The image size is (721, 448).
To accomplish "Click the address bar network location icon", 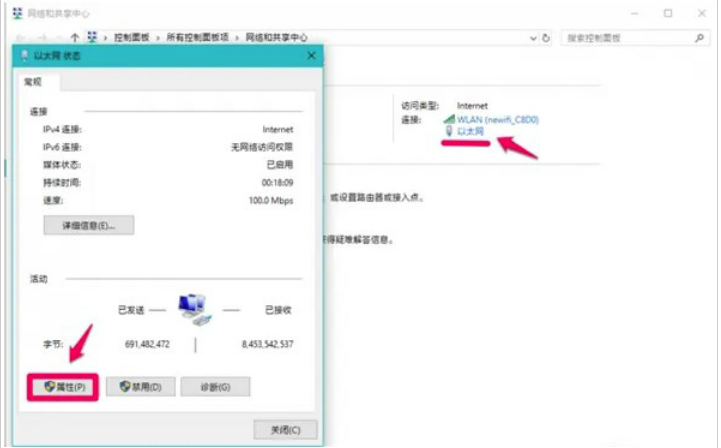I will 92,37.
